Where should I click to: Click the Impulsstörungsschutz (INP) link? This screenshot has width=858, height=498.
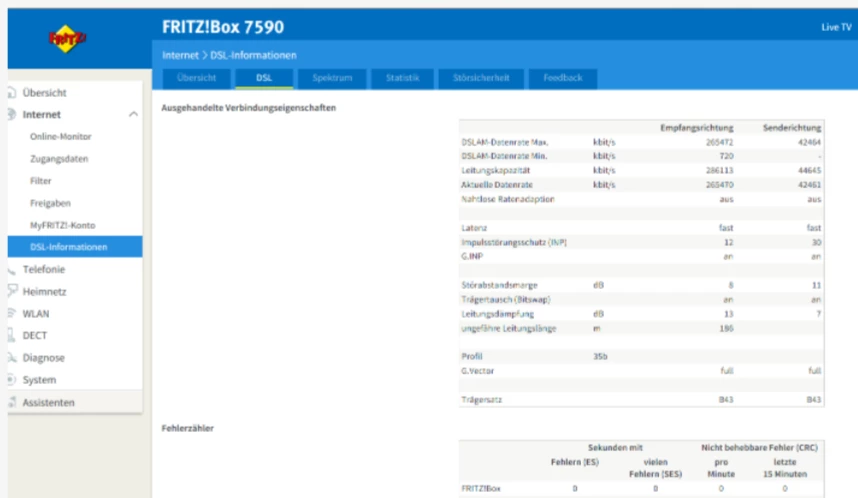click(x=514, y=242)
